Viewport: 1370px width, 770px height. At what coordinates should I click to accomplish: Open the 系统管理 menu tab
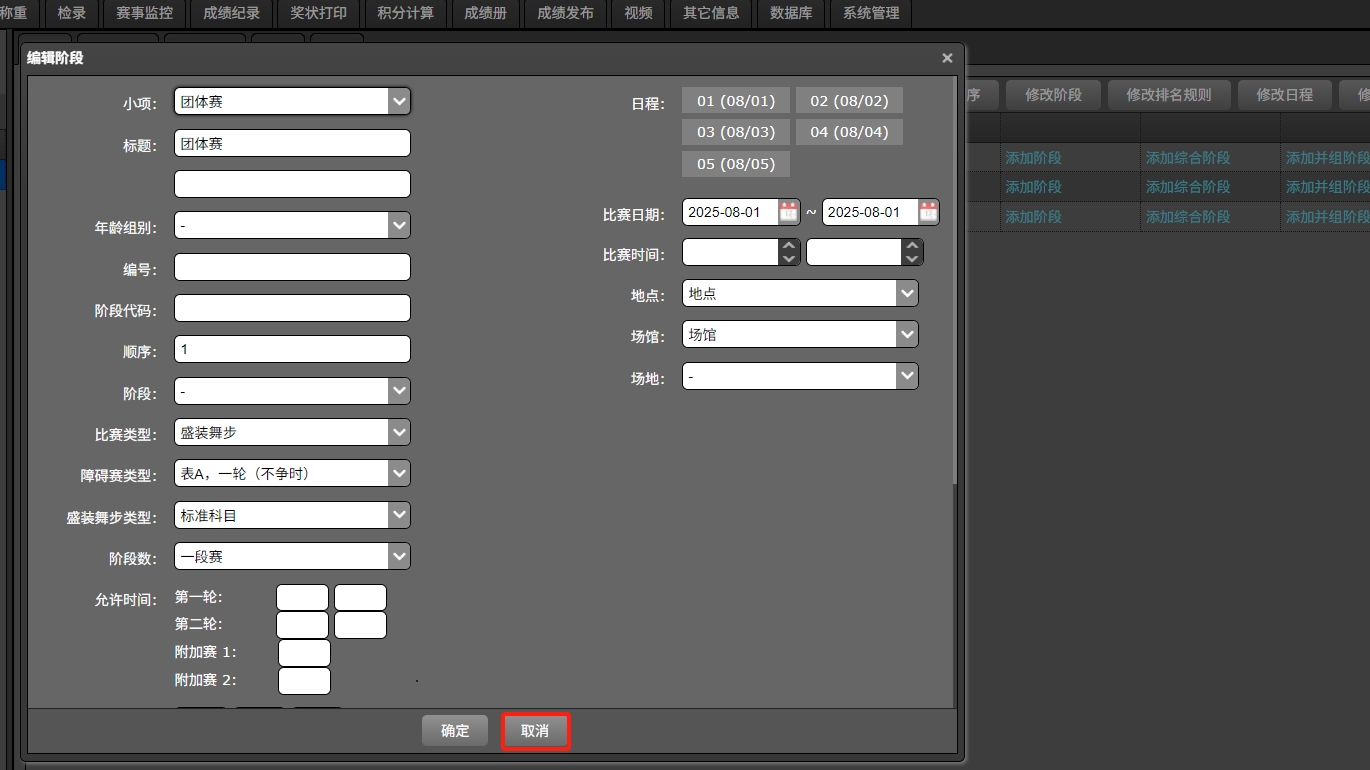click(x=870, y=13)
